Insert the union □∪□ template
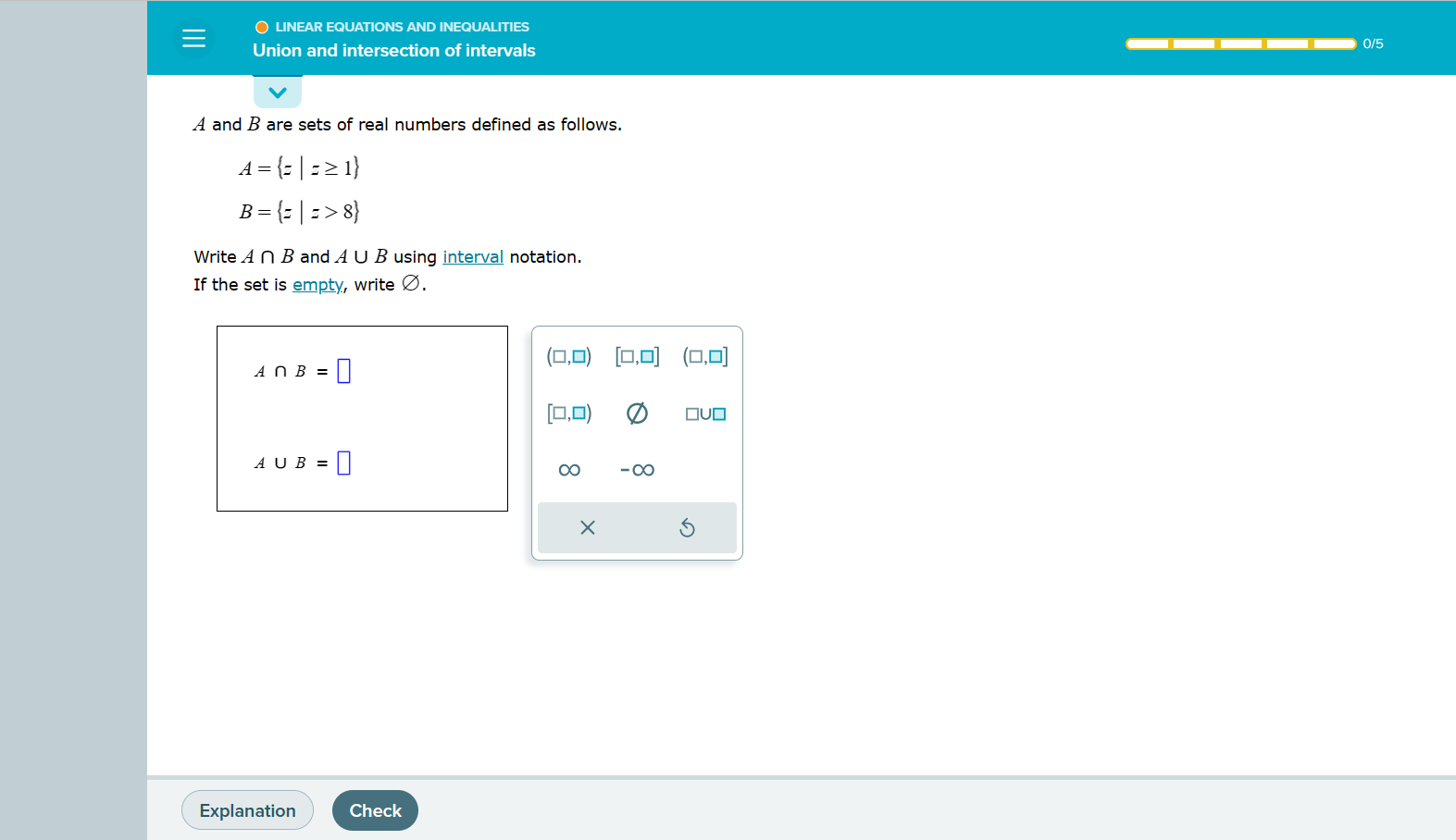Screen dimensions: 1456x840 705,414
